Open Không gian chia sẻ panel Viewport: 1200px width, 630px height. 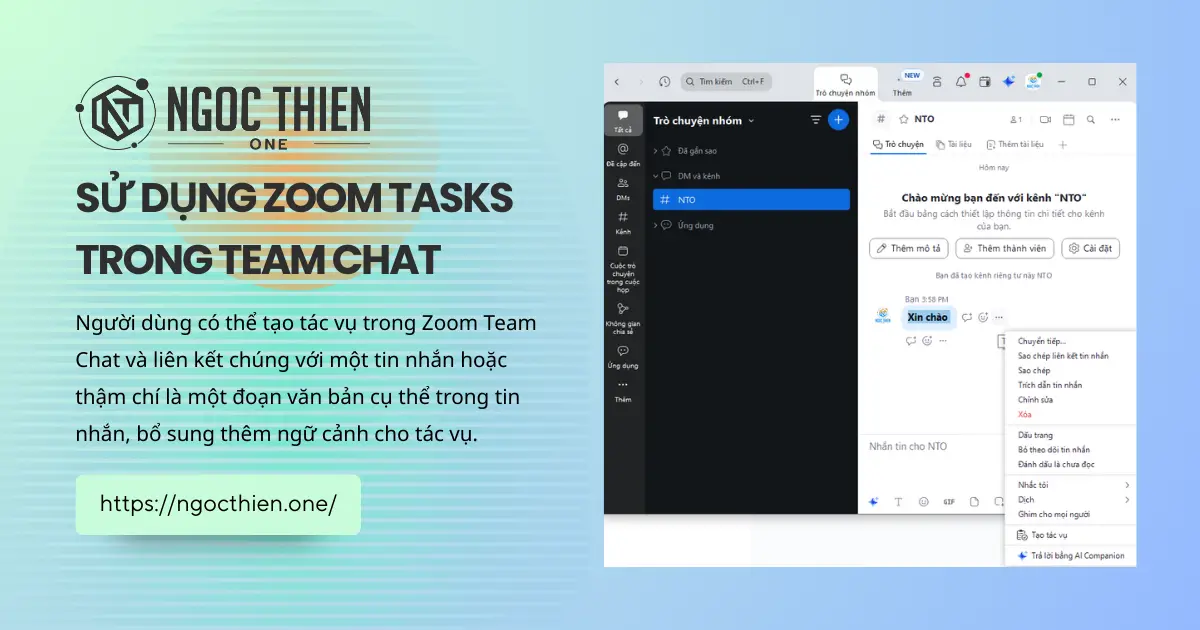(x=622, y=312)
